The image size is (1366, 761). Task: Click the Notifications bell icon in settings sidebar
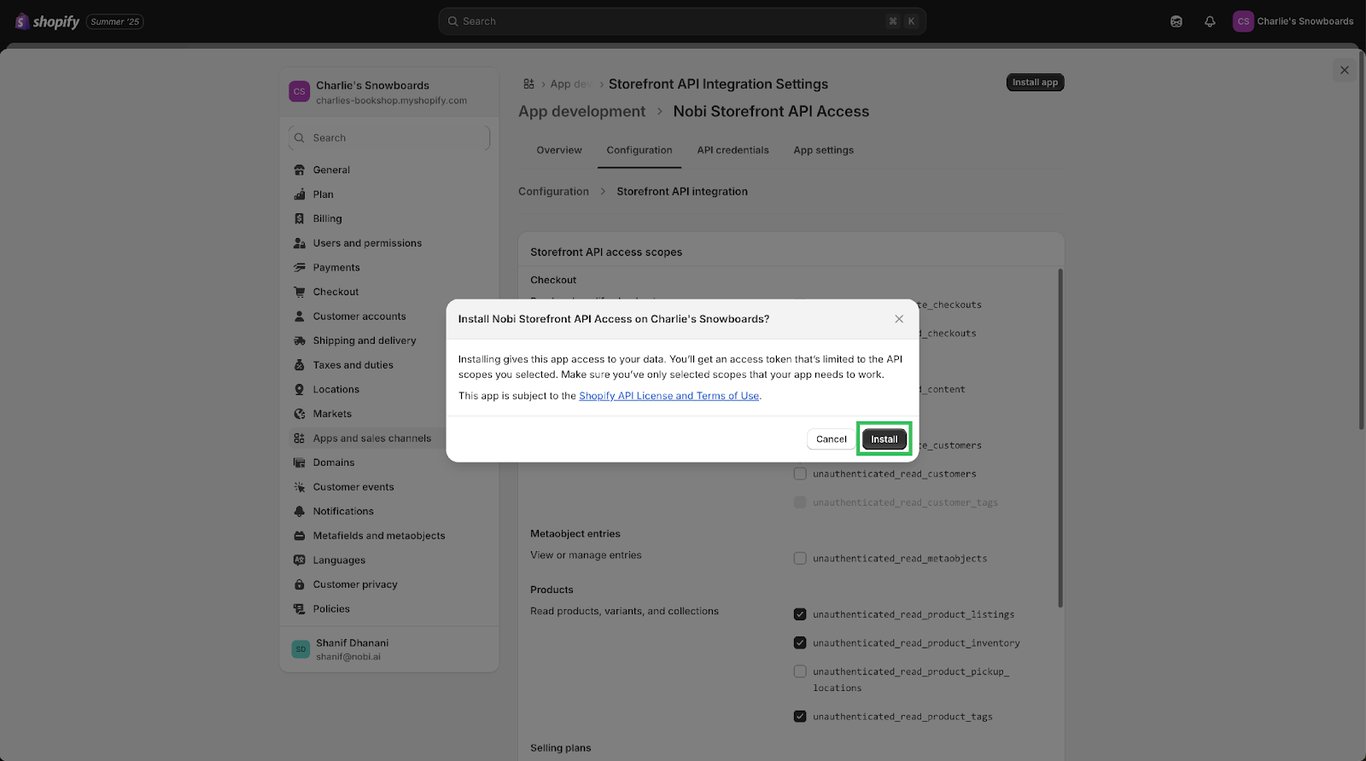click(300, 511)
